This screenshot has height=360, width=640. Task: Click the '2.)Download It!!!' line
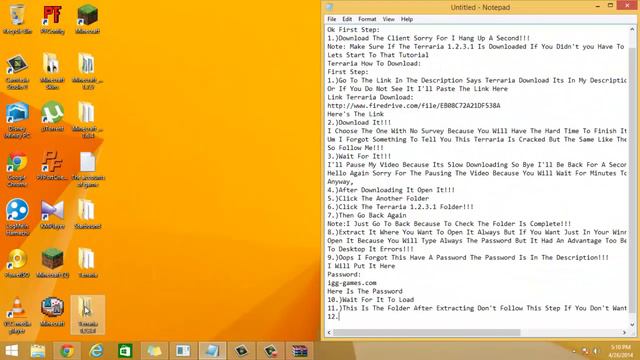[x=359, y=122]
